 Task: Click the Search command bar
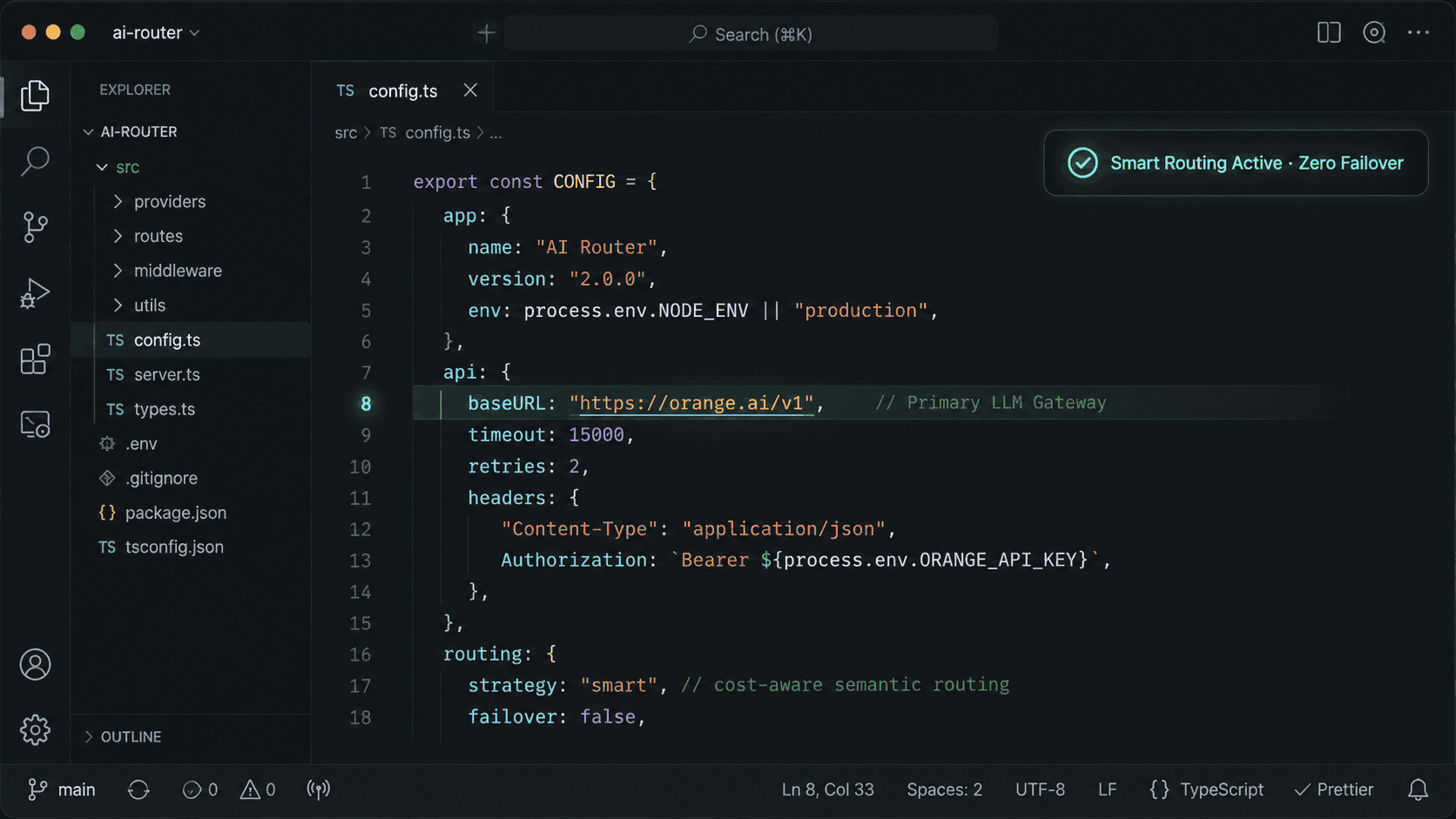coord(751,34)
